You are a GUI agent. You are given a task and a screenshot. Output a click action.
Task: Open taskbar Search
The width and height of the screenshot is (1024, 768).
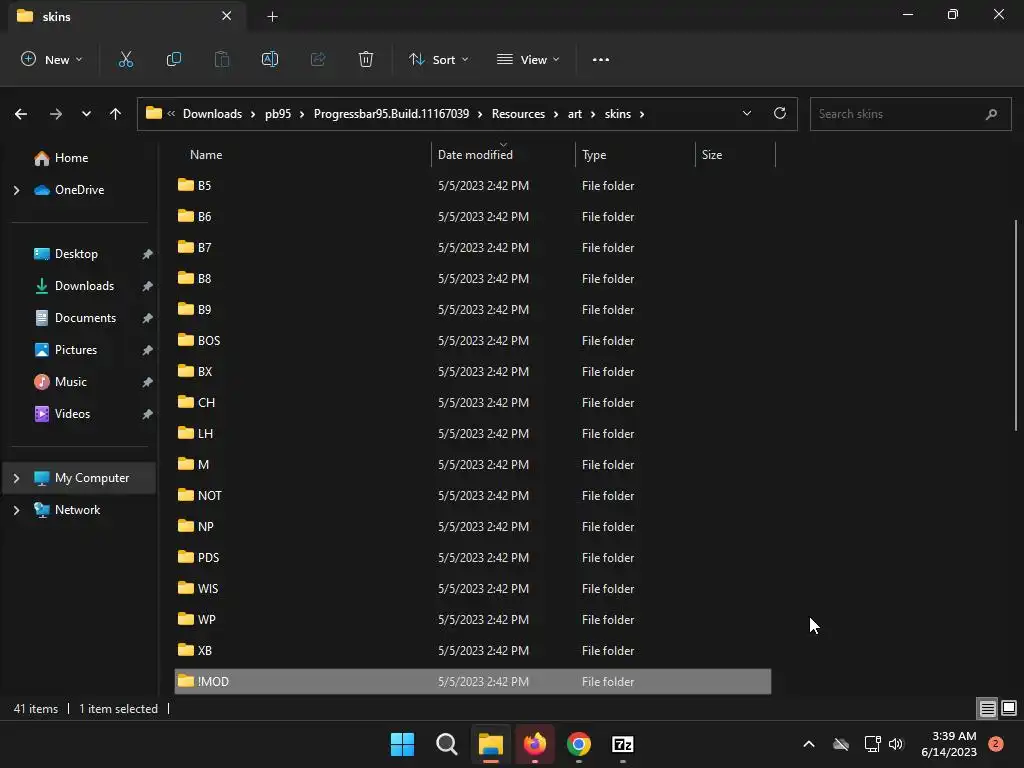(447, 744)
